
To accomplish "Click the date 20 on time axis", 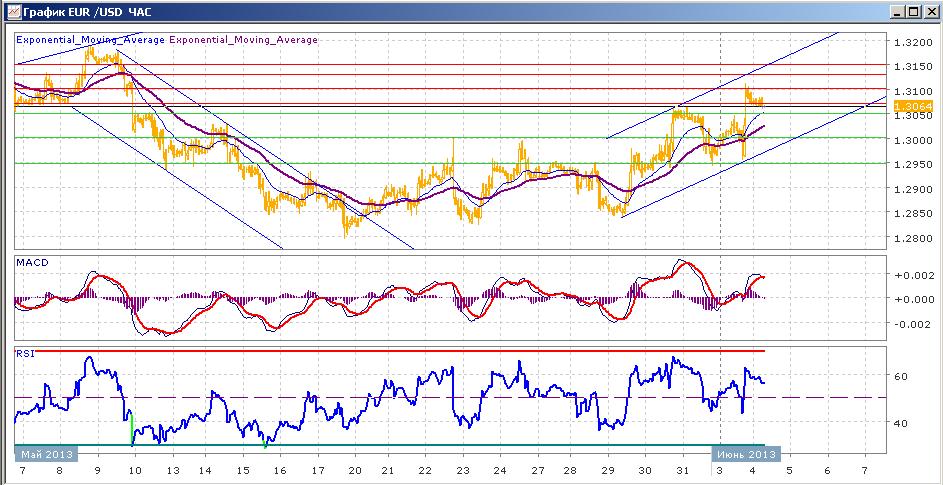I will coord(354,471).
